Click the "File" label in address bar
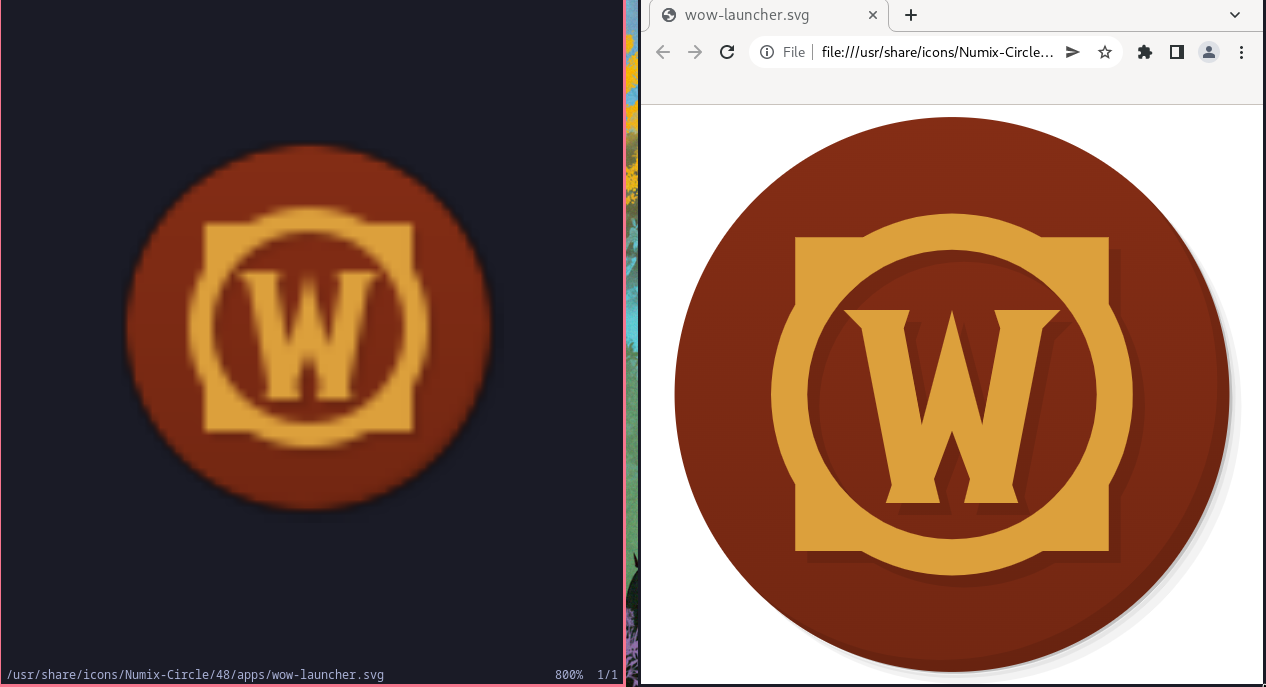 pyautogui.click(x=794, y=52)
